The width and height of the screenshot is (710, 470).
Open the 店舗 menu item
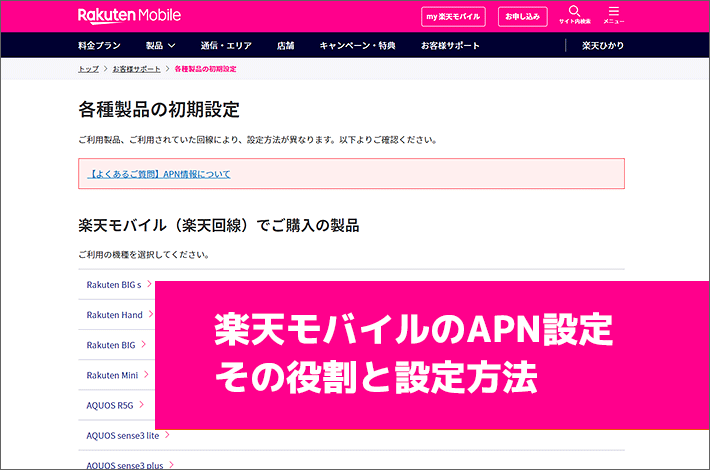285,45
